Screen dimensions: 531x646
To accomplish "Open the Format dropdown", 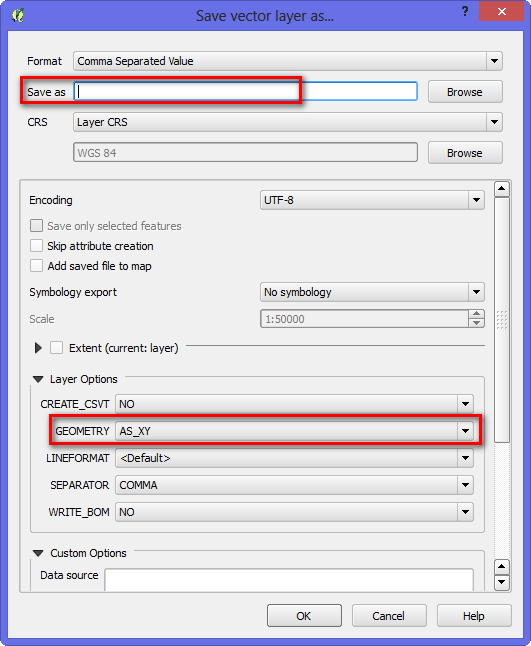I will [288, 61].
